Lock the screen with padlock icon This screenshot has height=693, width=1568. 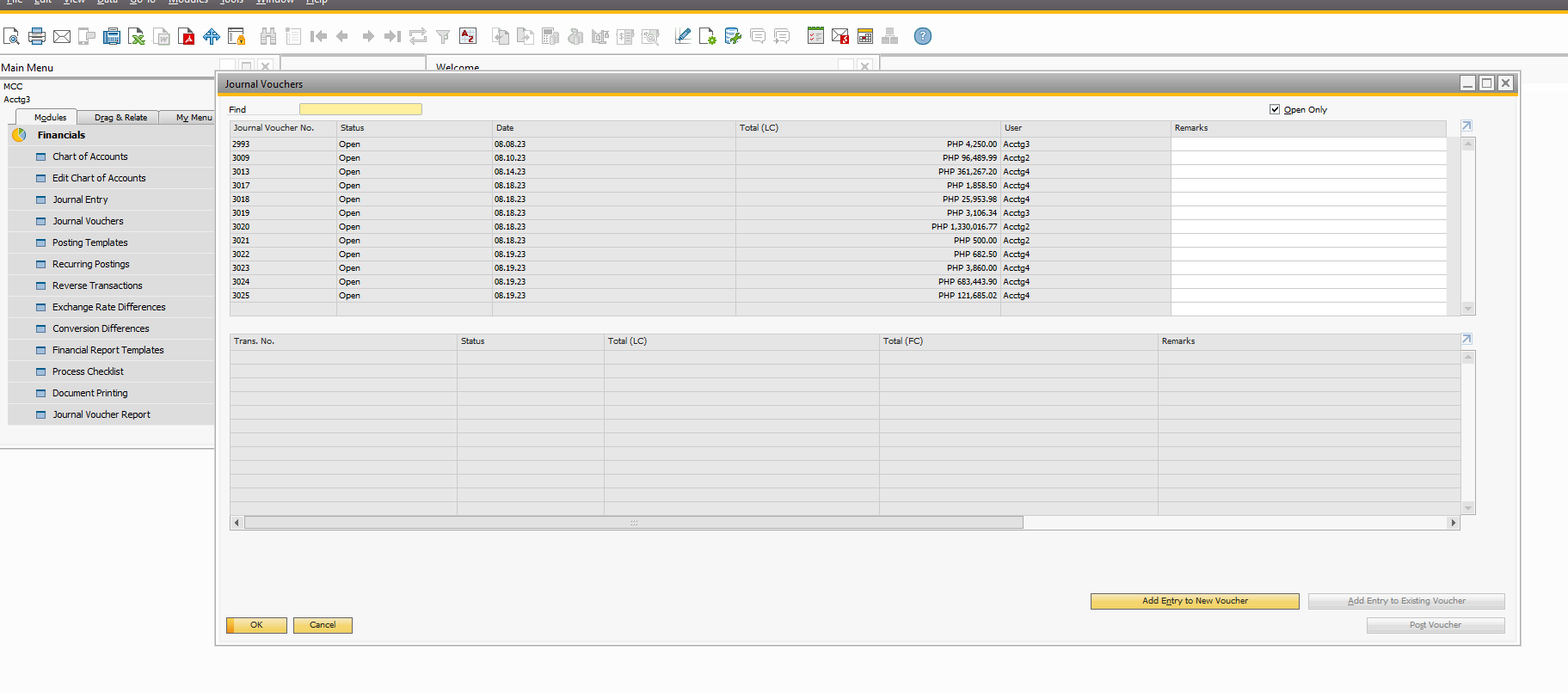click(x=237, y=36)
